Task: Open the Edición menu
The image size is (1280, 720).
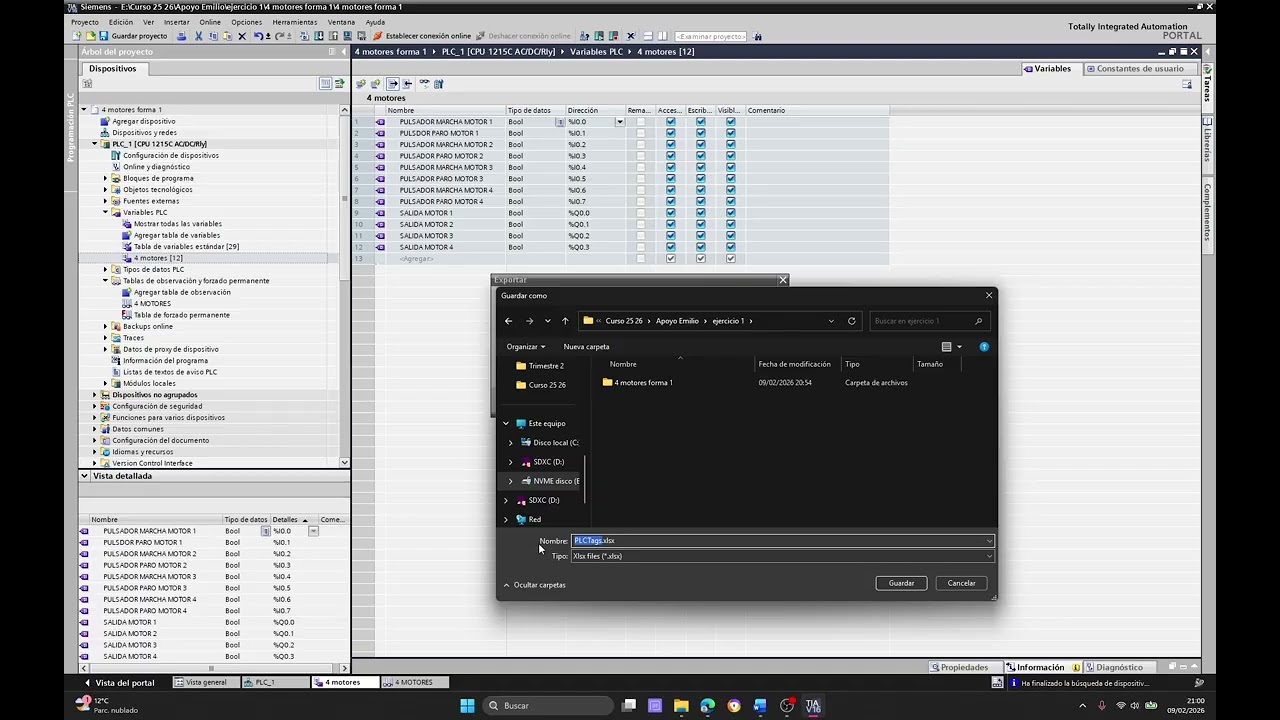Action: pos(120,21)
